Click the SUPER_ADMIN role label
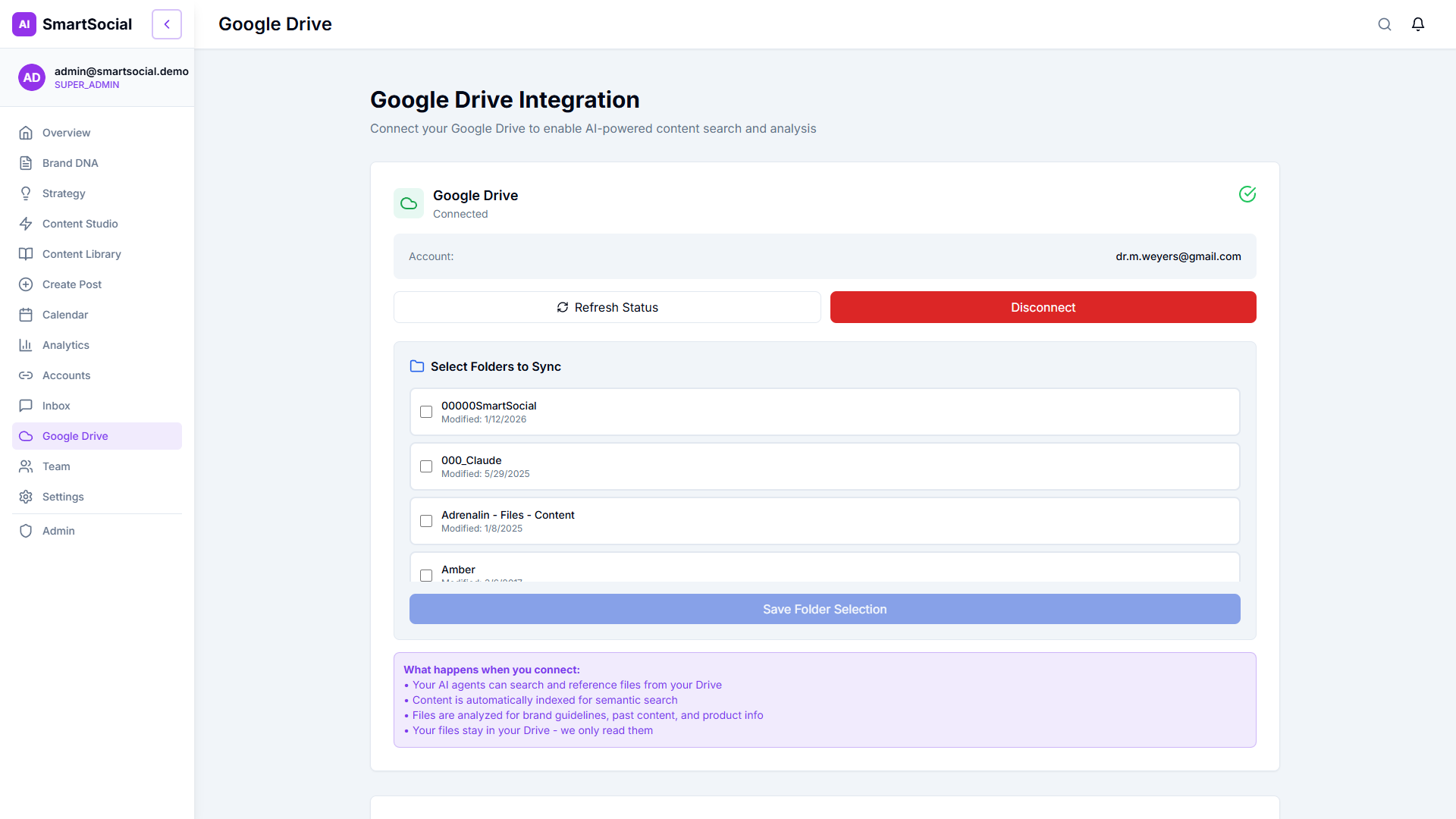The image size is (1456, 819). (86, 85)
